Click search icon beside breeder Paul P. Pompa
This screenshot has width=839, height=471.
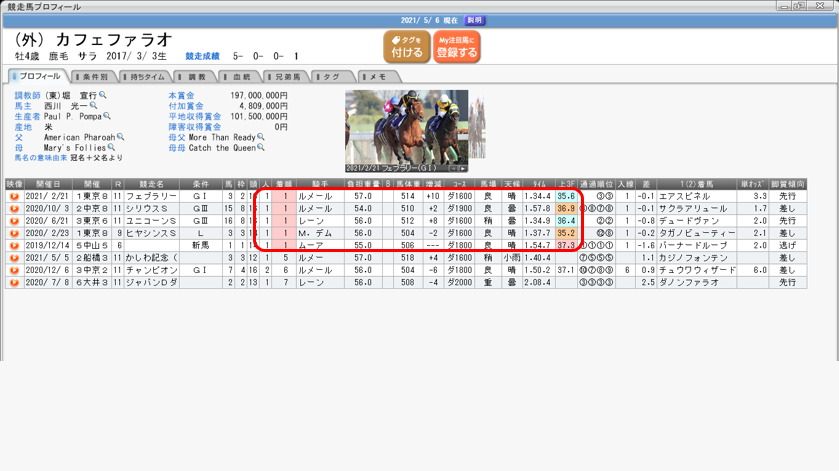(108, 117)
